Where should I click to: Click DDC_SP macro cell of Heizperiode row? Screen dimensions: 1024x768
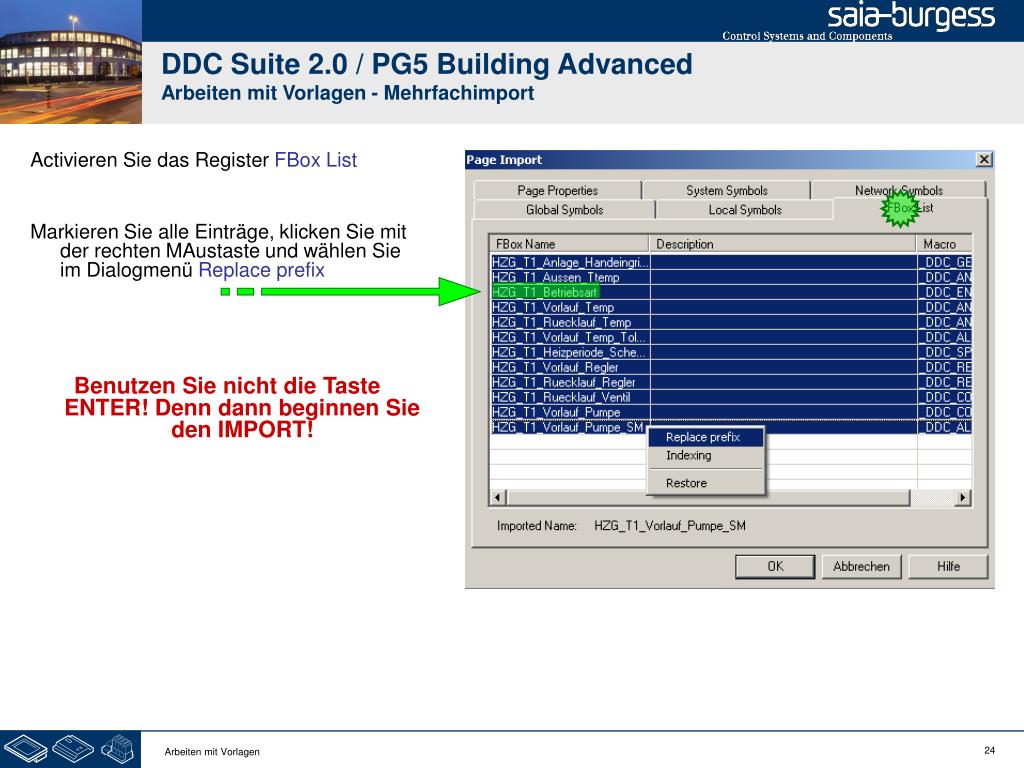tap(945, 352)
